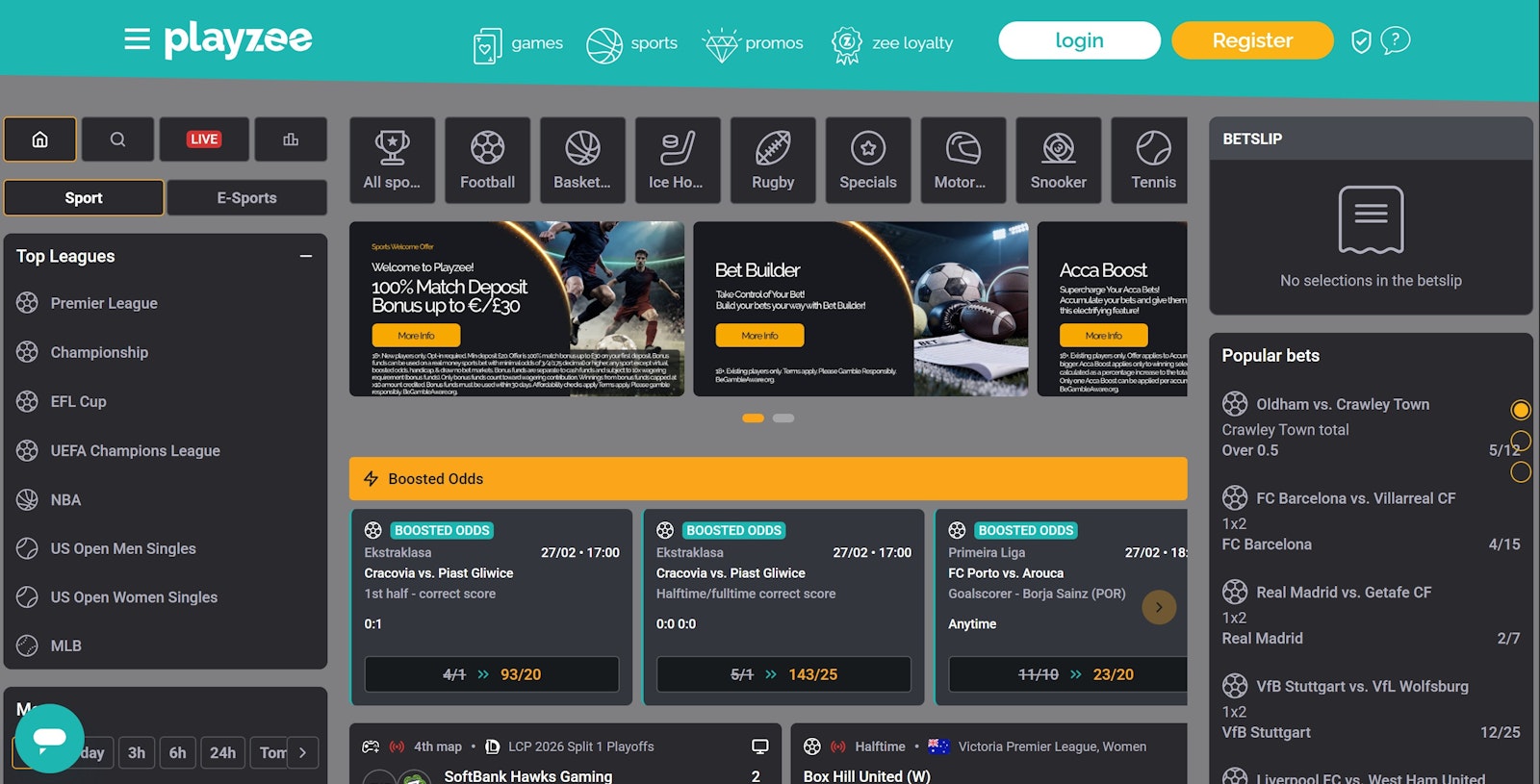Select the Football sport icon
Screen dimensions: 1540x784
(x=487, y=161)
